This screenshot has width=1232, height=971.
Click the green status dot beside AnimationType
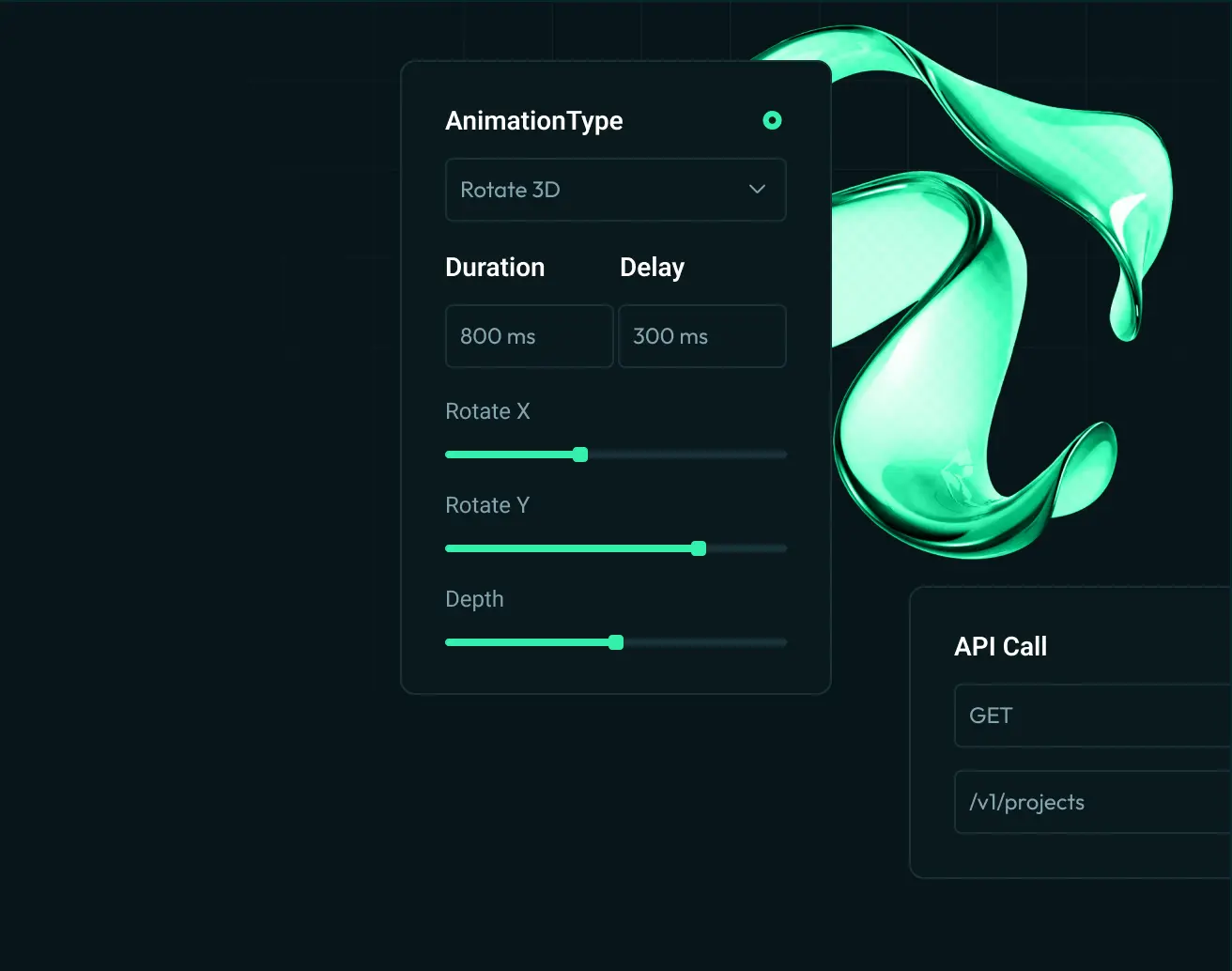[772, 120]
